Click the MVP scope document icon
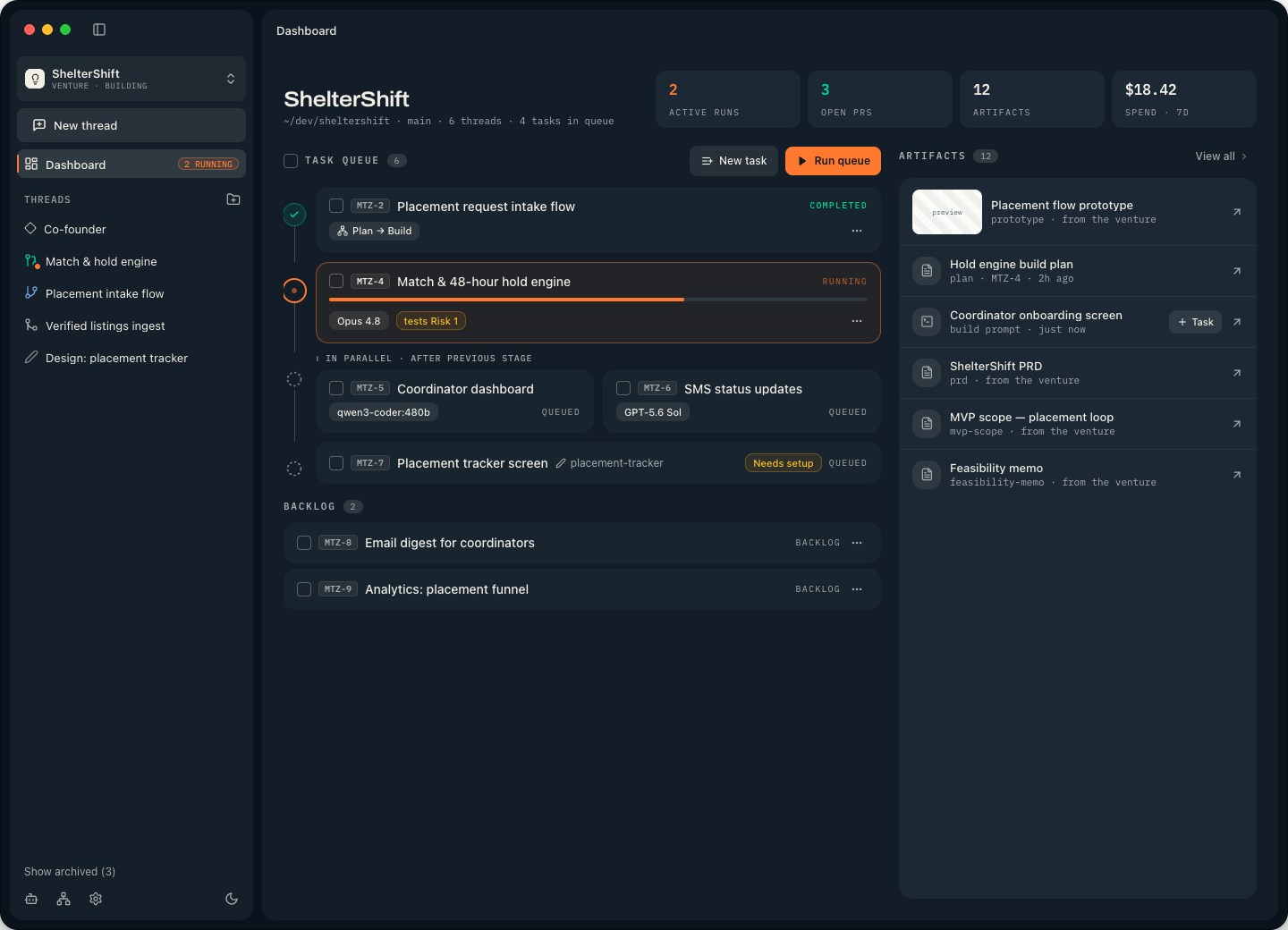Image resolution: width=1288 pixels, height=930 pixels. [928, 424]
